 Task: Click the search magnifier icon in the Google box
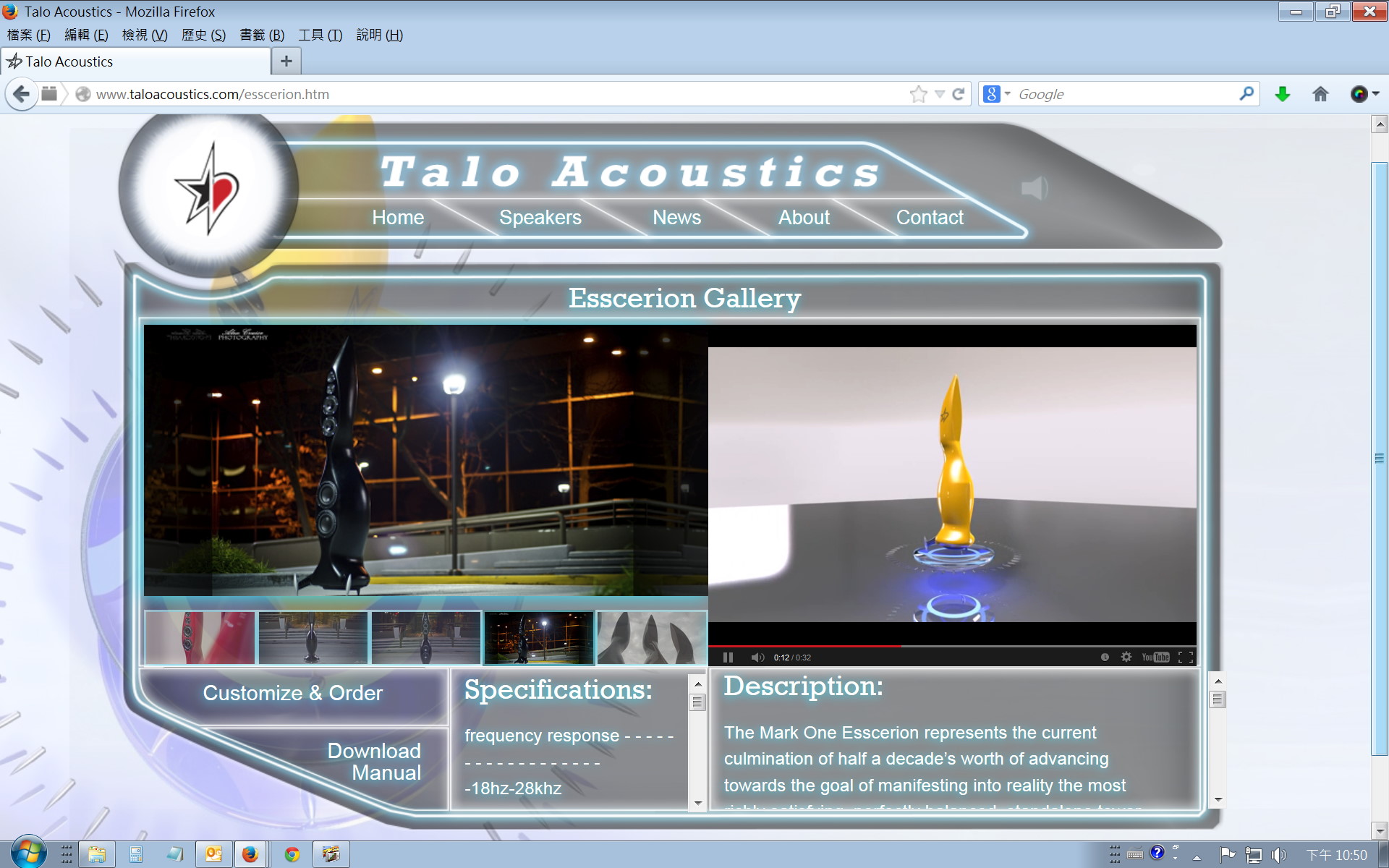[x=1246, y=94]
